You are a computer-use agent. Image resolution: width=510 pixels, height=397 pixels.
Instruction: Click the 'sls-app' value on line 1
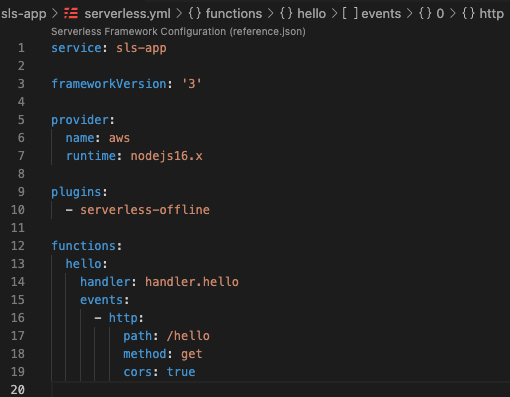[141, 48]
